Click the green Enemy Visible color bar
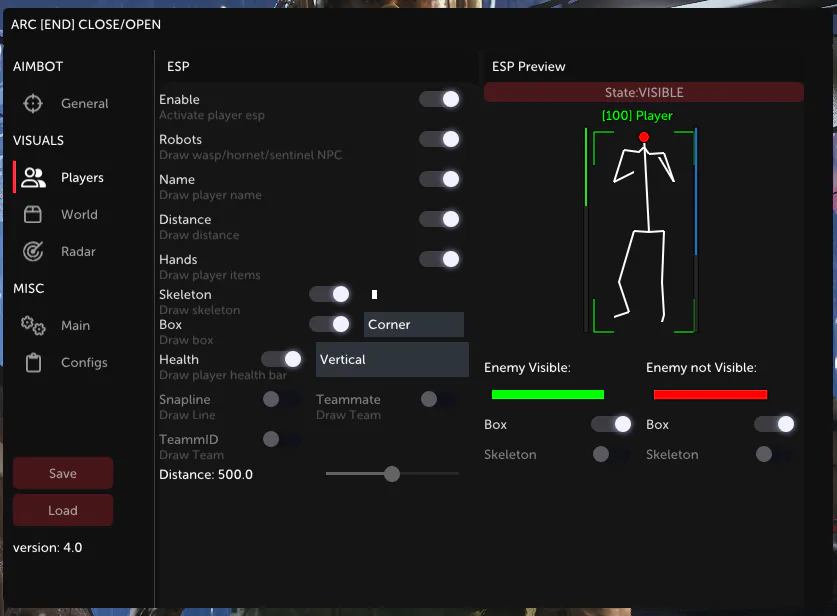837x616 pixels. [547, 394]
